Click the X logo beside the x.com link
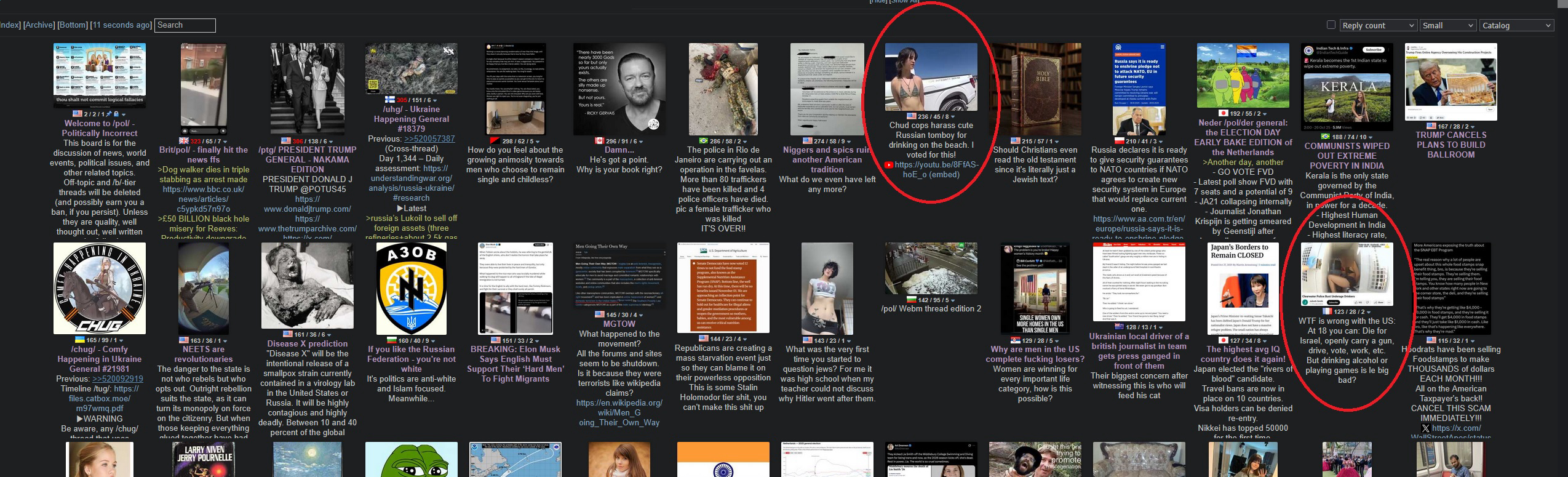The height and width of the screenshot is (477, 1568). coord(1425,428)
